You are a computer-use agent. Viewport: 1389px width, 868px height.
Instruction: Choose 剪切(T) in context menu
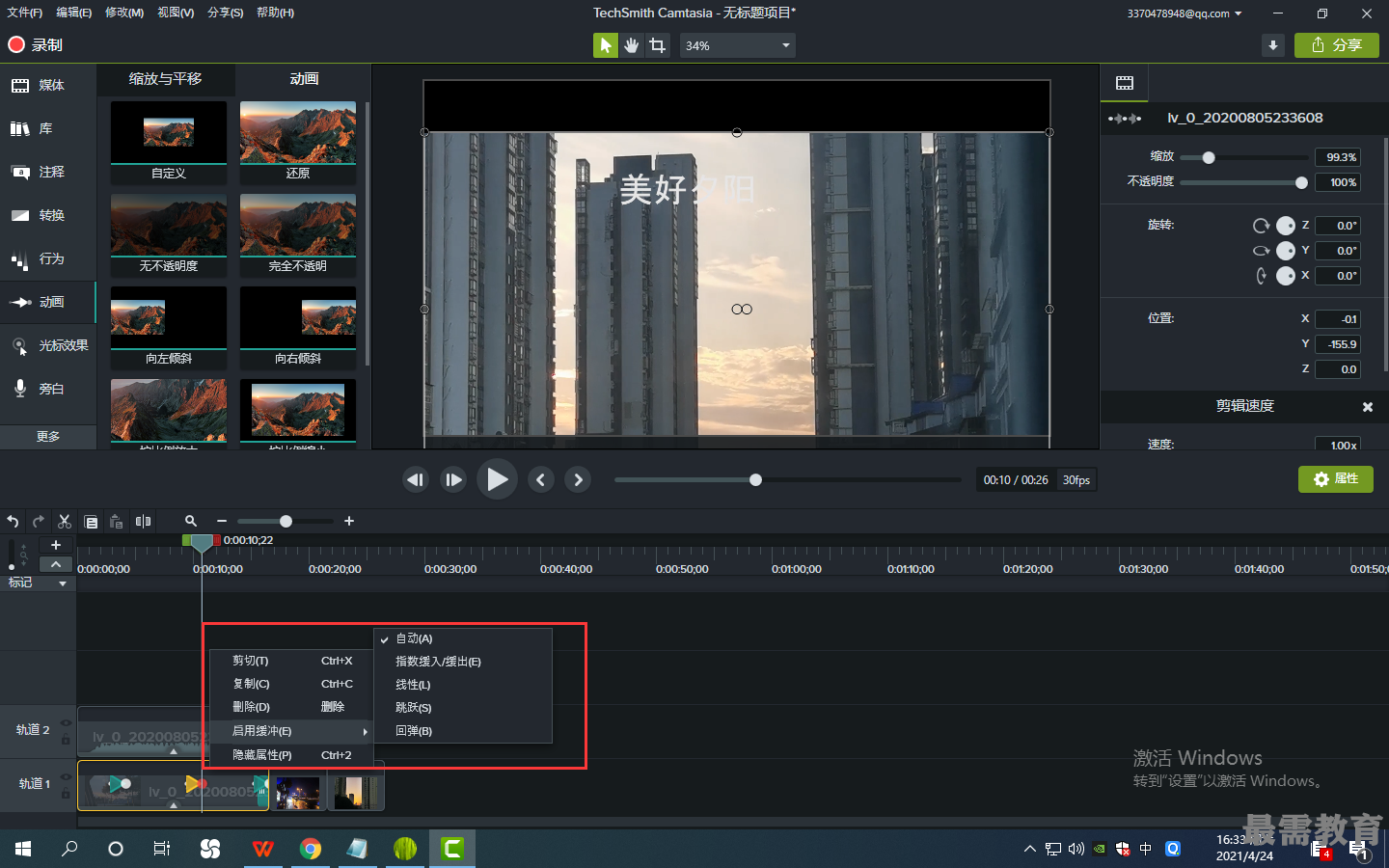tap(291, 661)
